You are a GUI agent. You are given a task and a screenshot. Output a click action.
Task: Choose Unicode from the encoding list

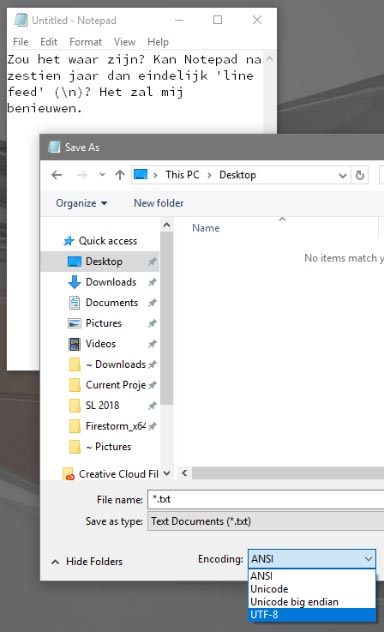tap(312, 589)
